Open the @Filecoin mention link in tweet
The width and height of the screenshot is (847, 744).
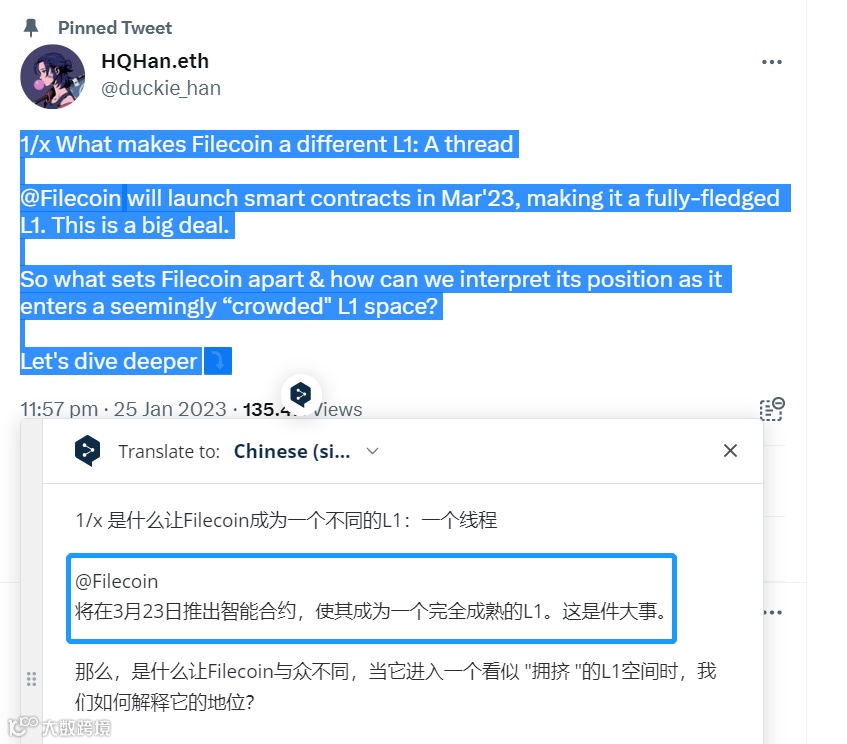point(71,198)
